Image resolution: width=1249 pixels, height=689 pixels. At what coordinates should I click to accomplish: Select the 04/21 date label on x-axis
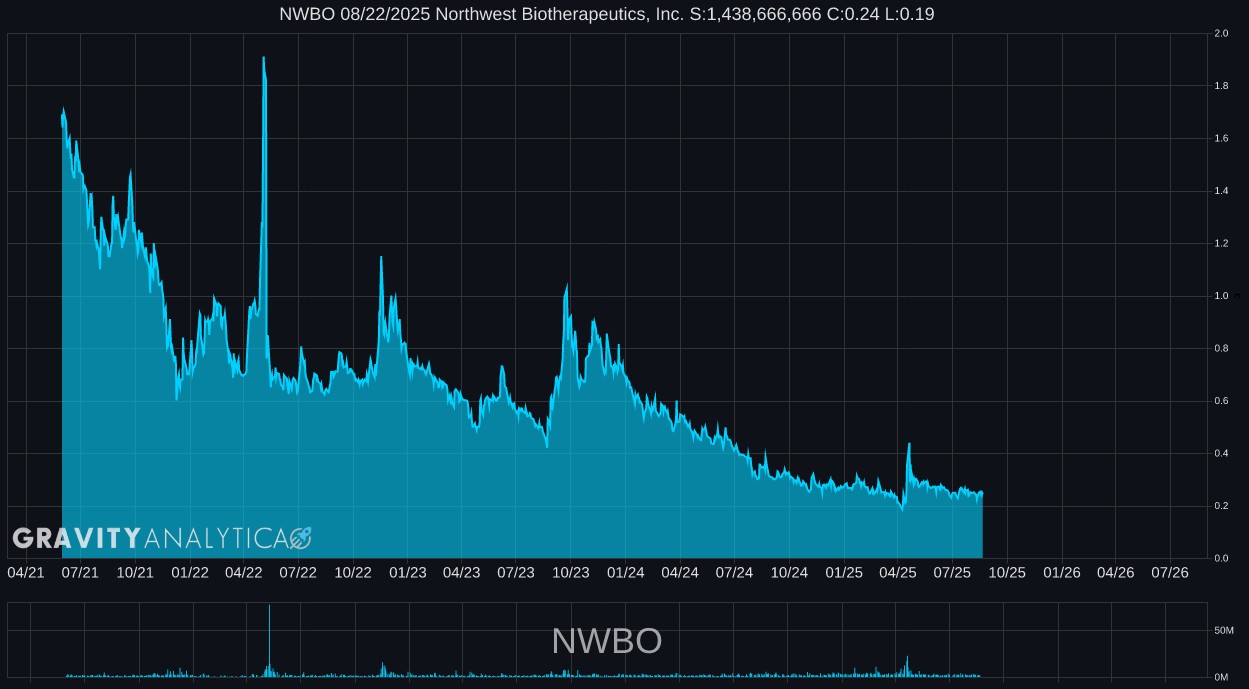(x=26, y=572)
